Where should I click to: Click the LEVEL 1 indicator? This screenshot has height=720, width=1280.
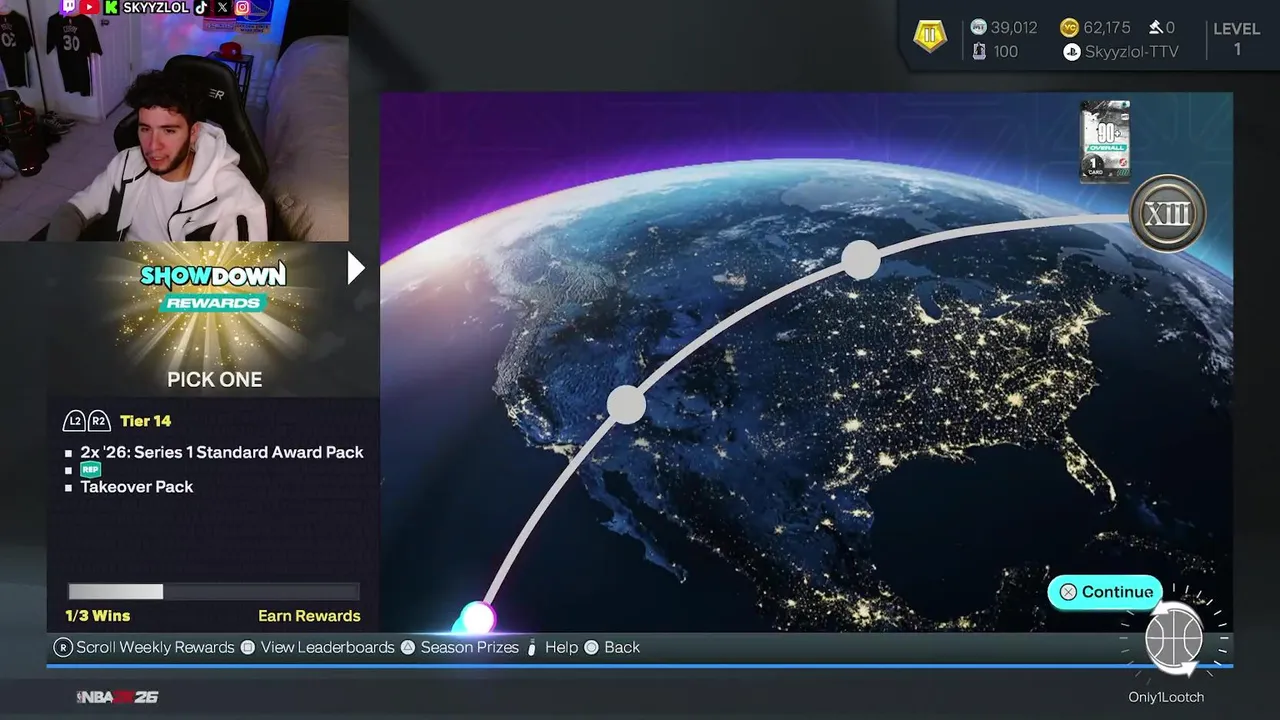[x=1237, y=39]
